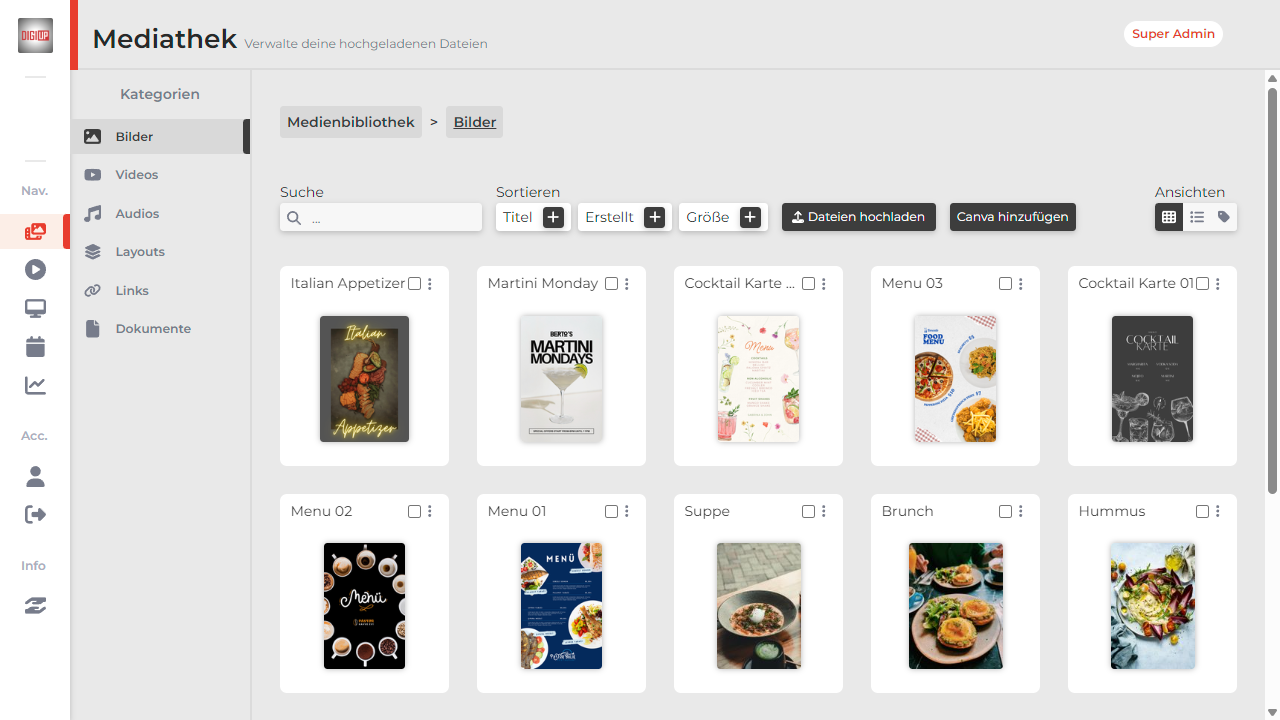Click the logout icon in sidebar
The image size is (1280, 720).
click(x=35, y=515)
